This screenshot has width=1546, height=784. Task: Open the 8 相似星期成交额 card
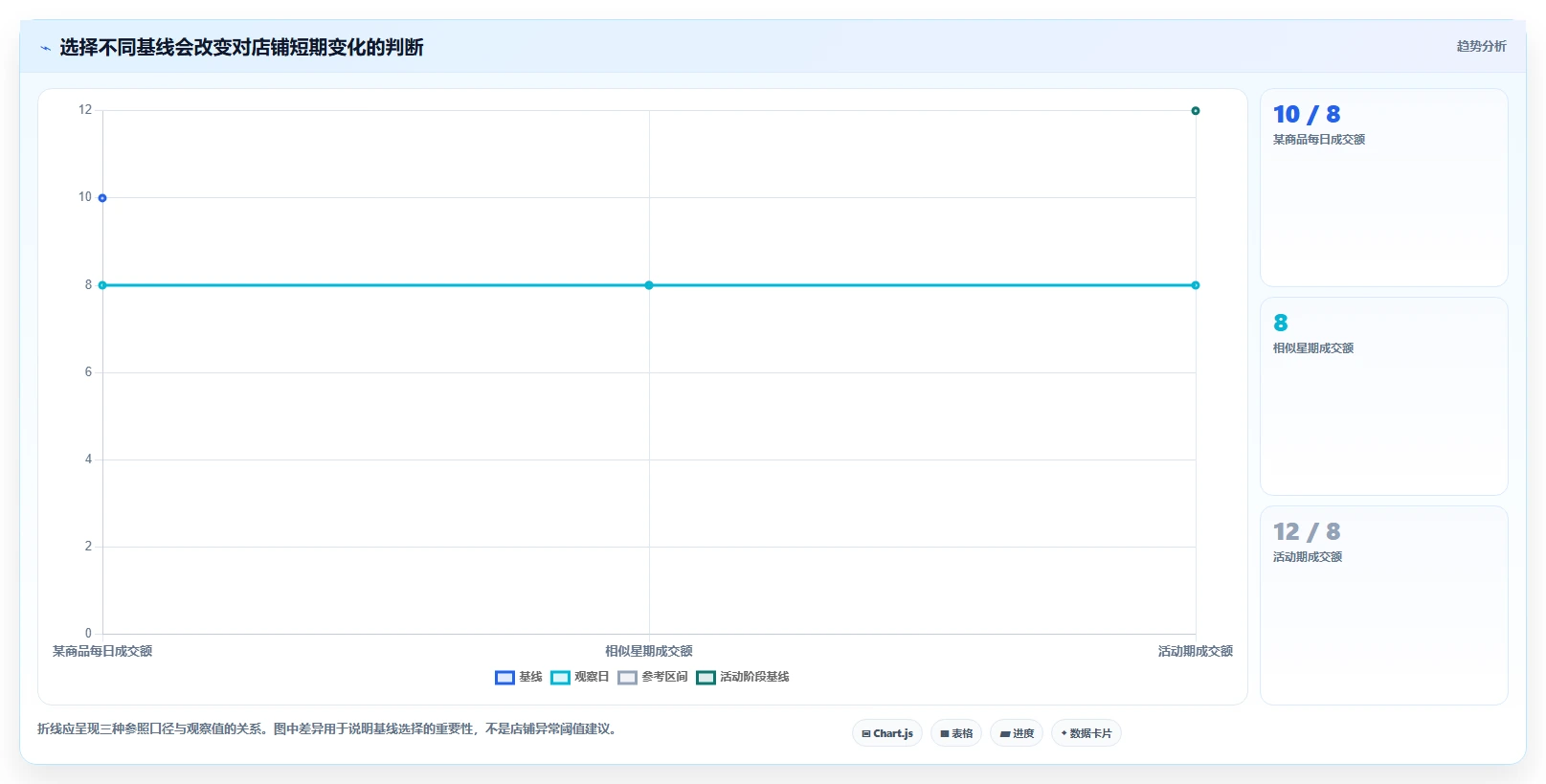pyautogui.click(x=1384, y=396)
